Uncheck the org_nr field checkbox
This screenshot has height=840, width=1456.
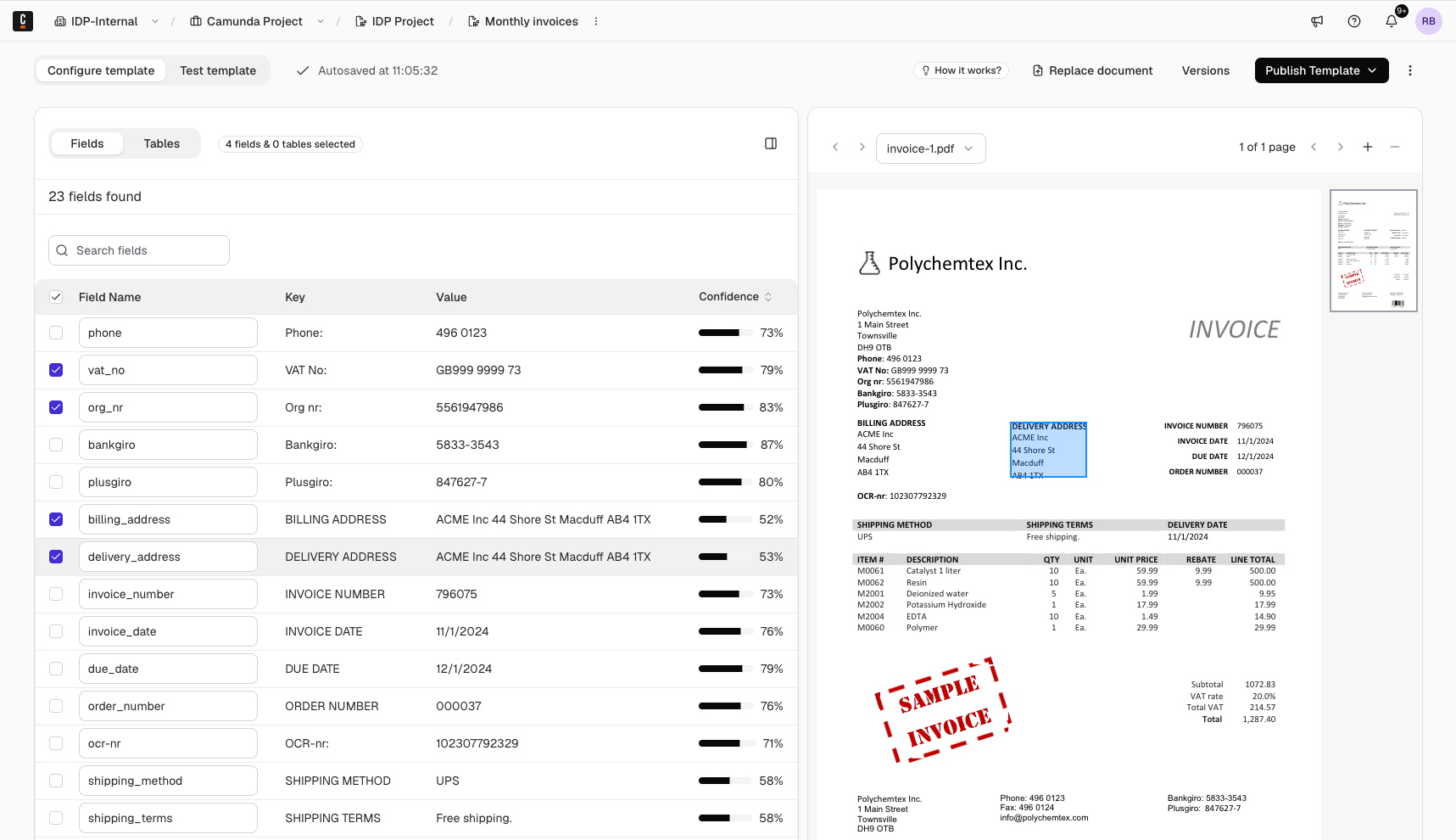[56, 407]
